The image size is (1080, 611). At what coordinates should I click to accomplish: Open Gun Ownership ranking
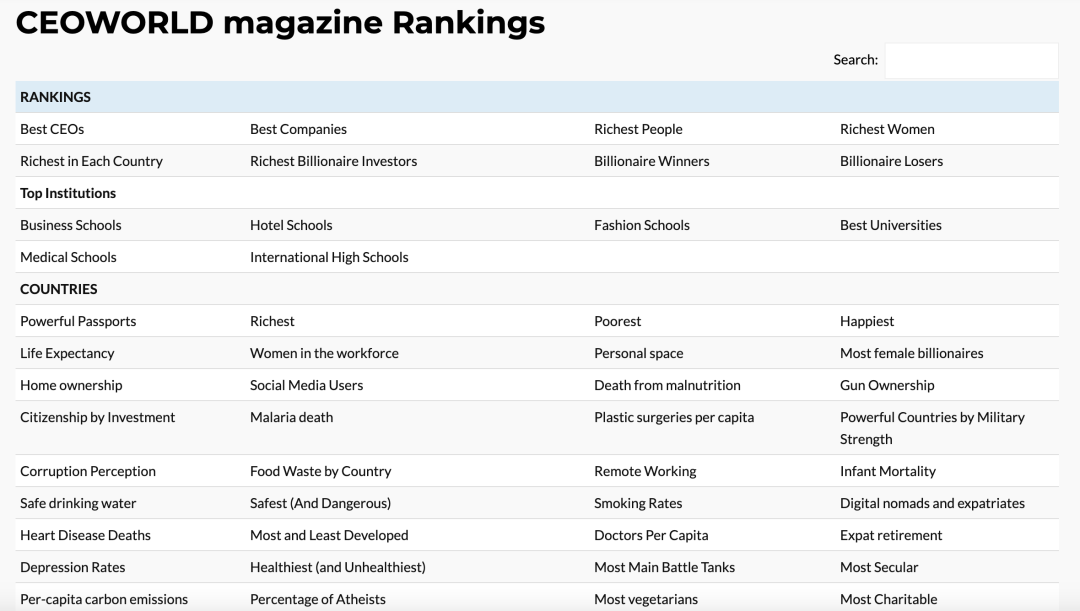[x=887, y=385]
